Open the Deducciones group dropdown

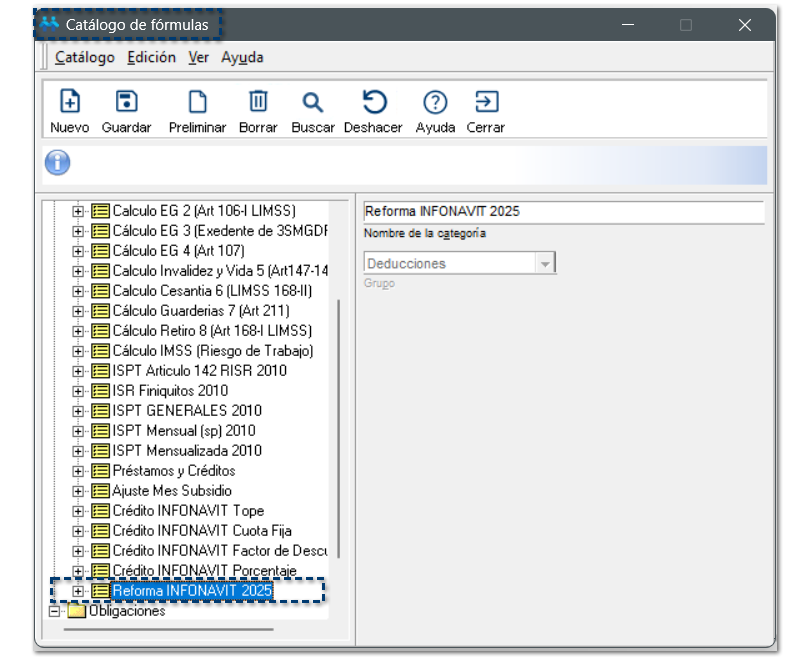tap(545, 264)
